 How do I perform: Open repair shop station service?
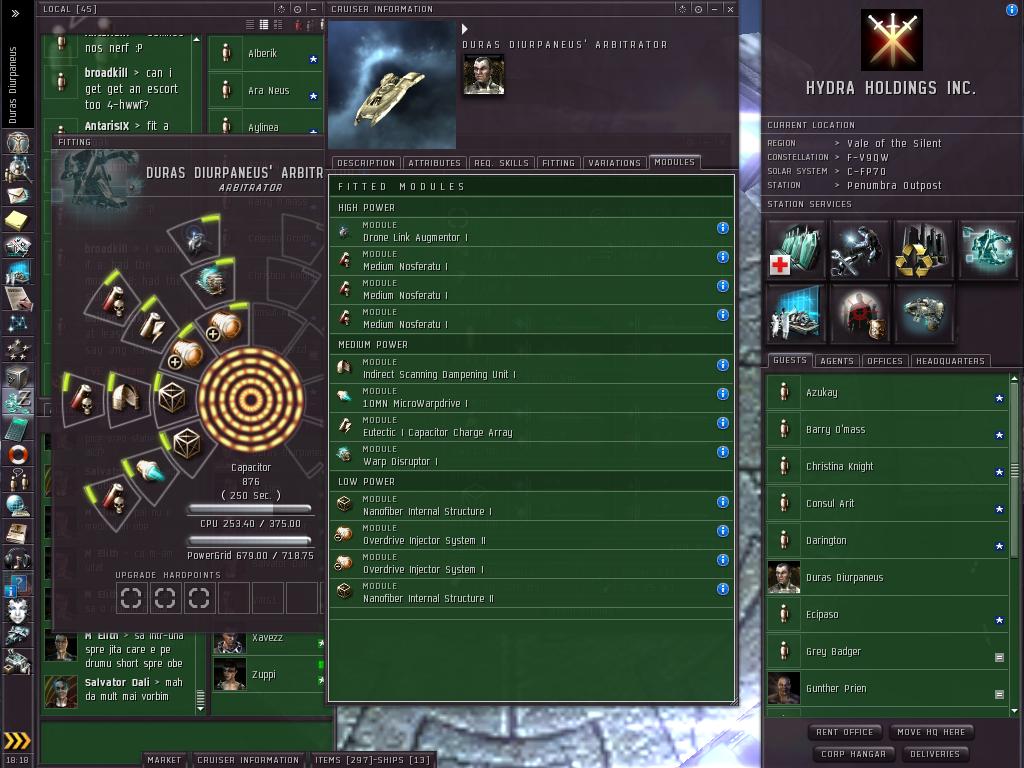click(x=859, y=249)
